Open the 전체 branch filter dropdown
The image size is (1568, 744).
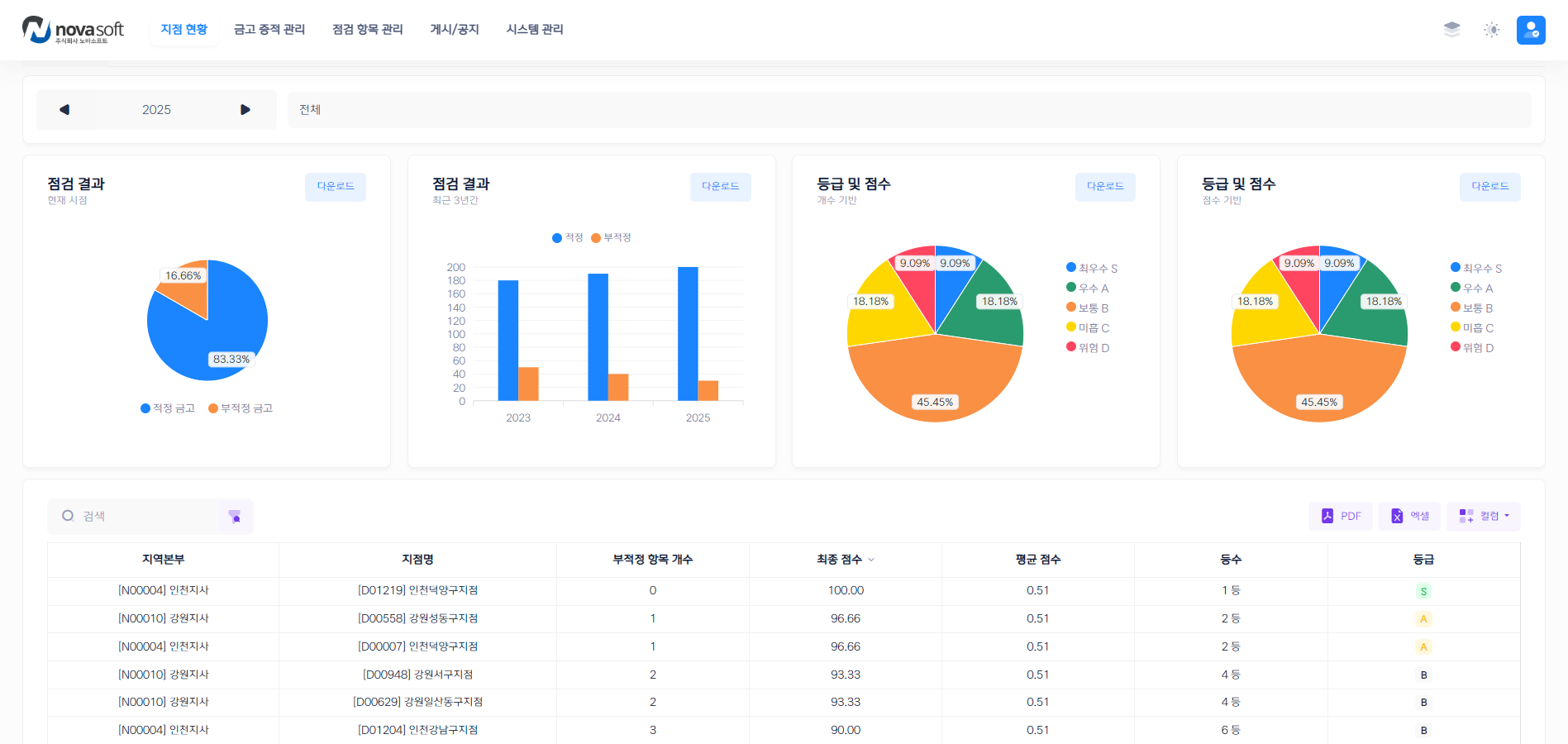pyautogui.click(x=908, y=110)
